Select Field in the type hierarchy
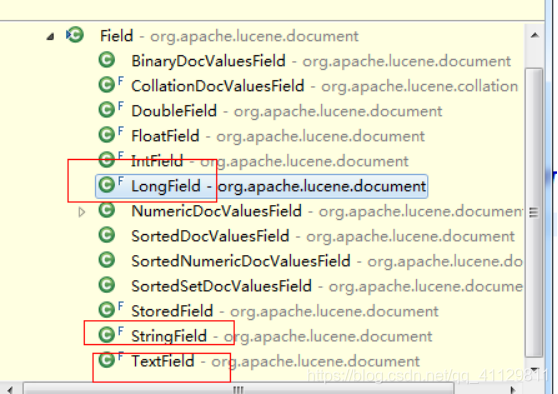Viewport: 558px width, 394px height. pyautogui.click(x=229, y=36)
